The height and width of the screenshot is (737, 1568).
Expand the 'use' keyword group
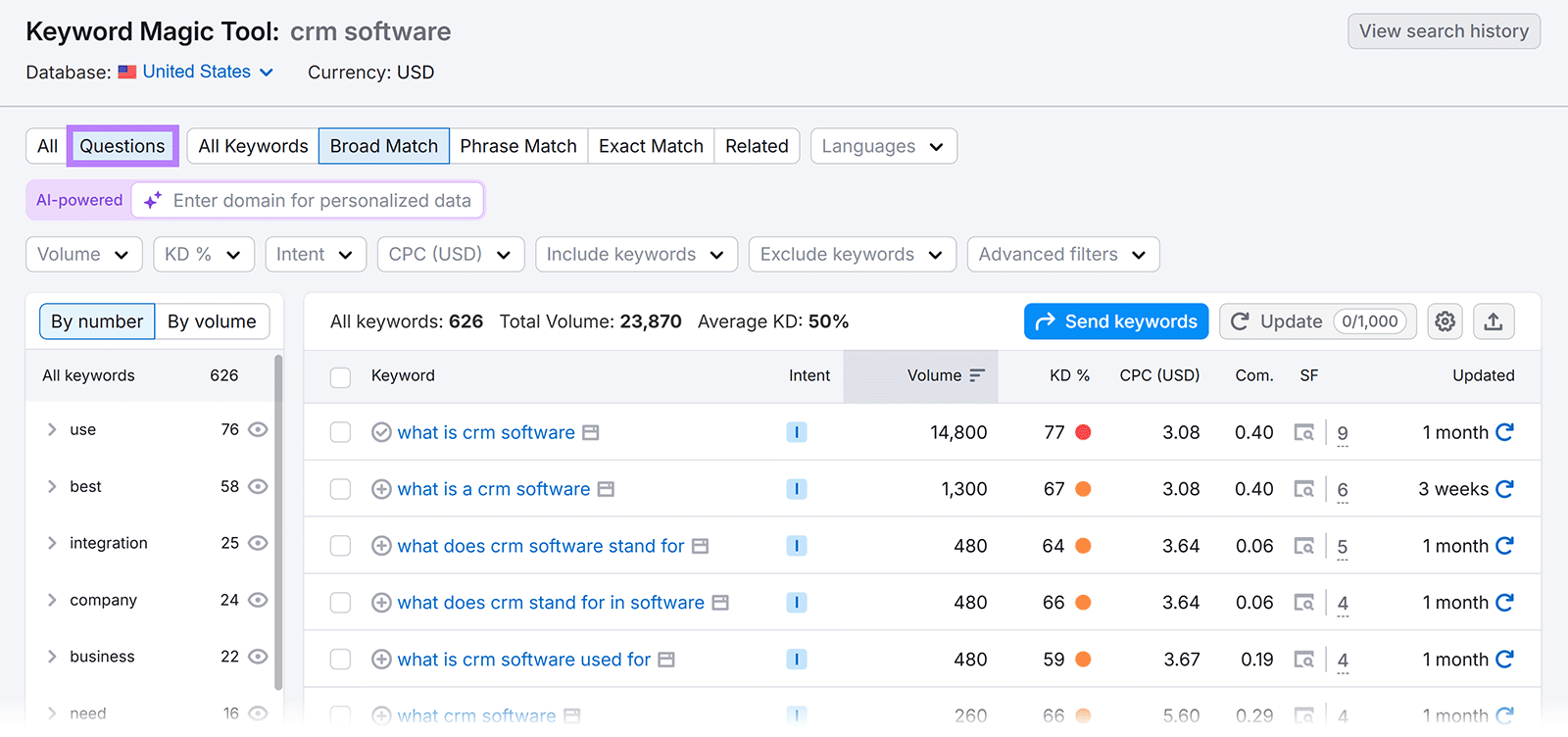[x=52, y=429]
